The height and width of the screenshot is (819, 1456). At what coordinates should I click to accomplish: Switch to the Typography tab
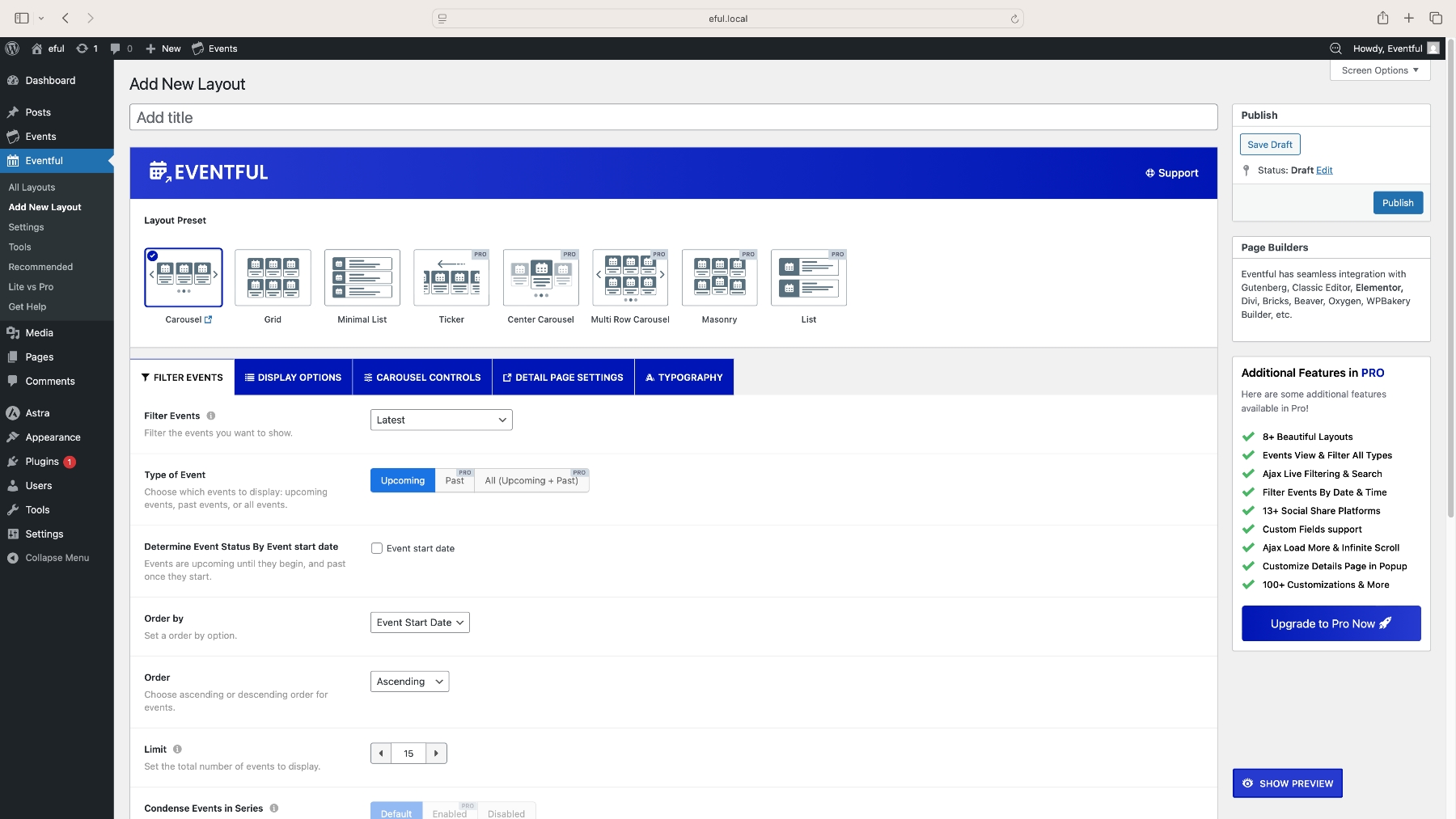[684, 378]
